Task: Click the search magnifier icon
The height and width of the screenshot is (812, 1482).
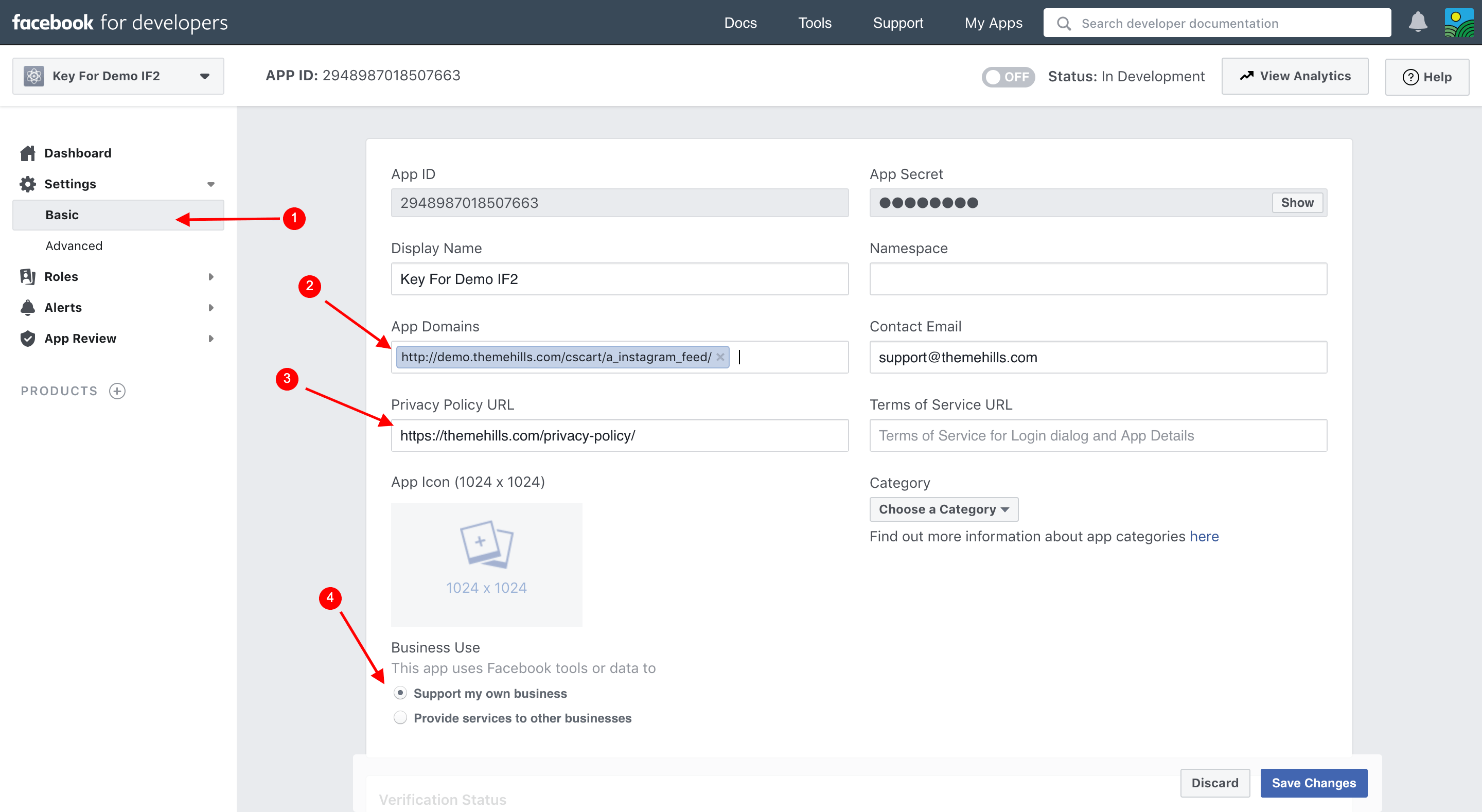Action: coord(1064,24)
